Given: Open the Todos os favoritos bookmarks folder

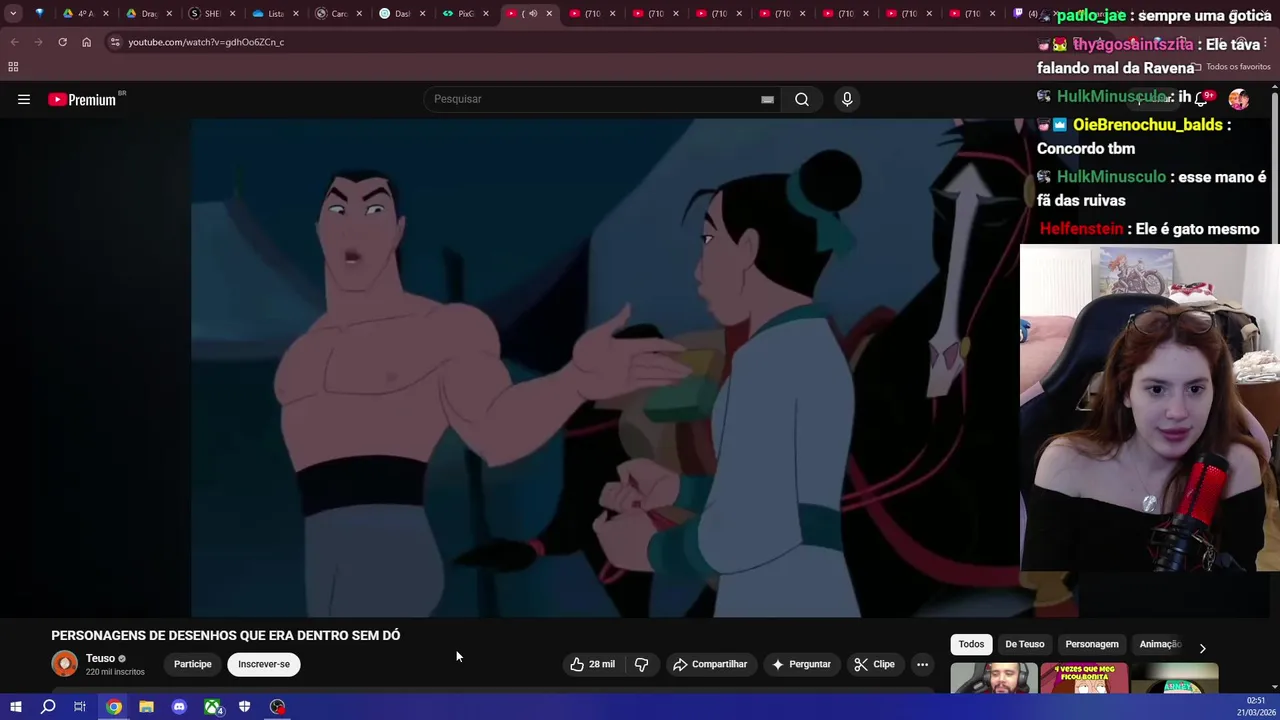Looking at the screenshot, I should pyautogui.click(x=1232, y=67).
